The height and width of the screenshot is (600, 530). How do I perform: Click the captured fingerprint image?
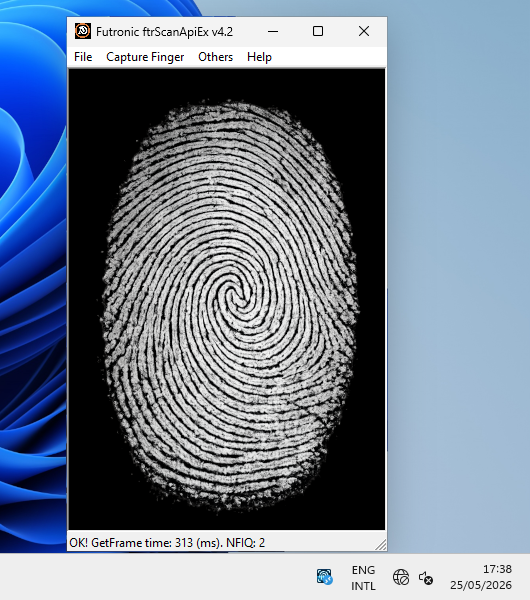(x=227, y=299)
